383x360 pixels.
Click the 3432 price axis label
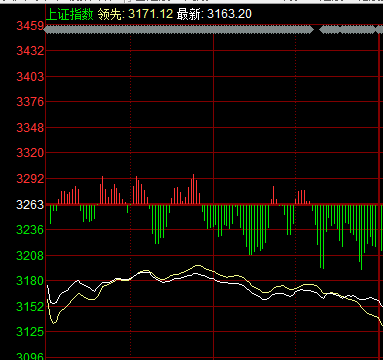pyautogui.click(x=30, y=51)
